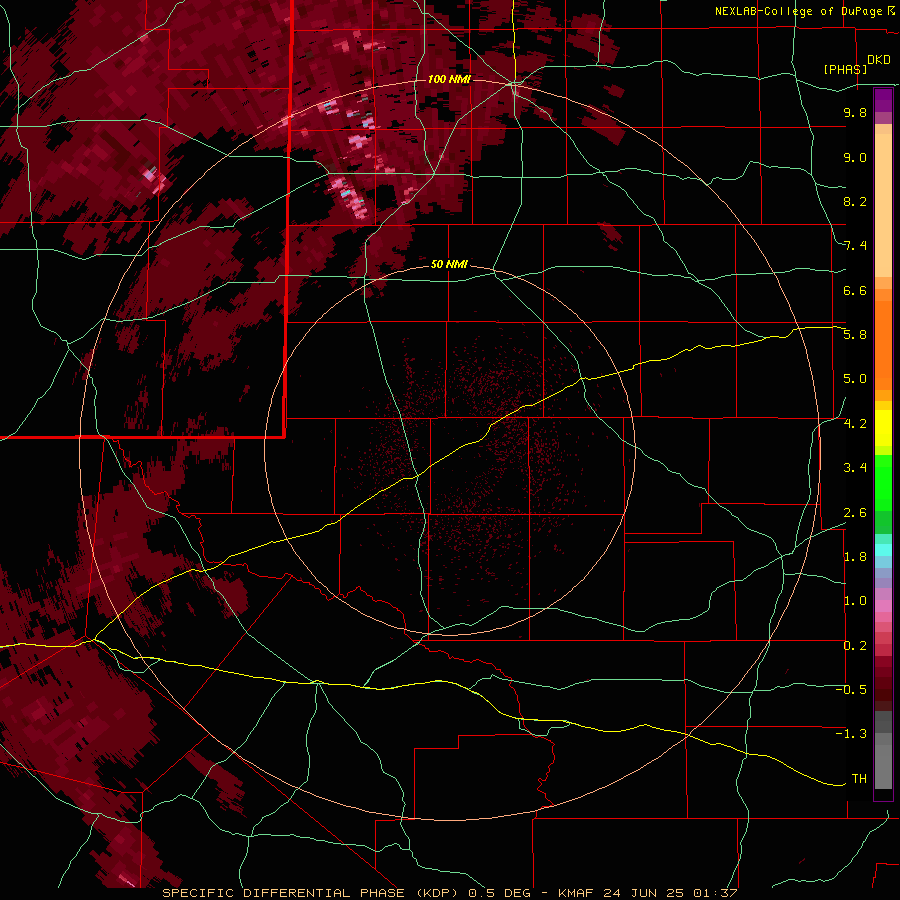900x900 pixels.
Task: Click the 5.0 value on the scale
Action: tap(855, 379)
